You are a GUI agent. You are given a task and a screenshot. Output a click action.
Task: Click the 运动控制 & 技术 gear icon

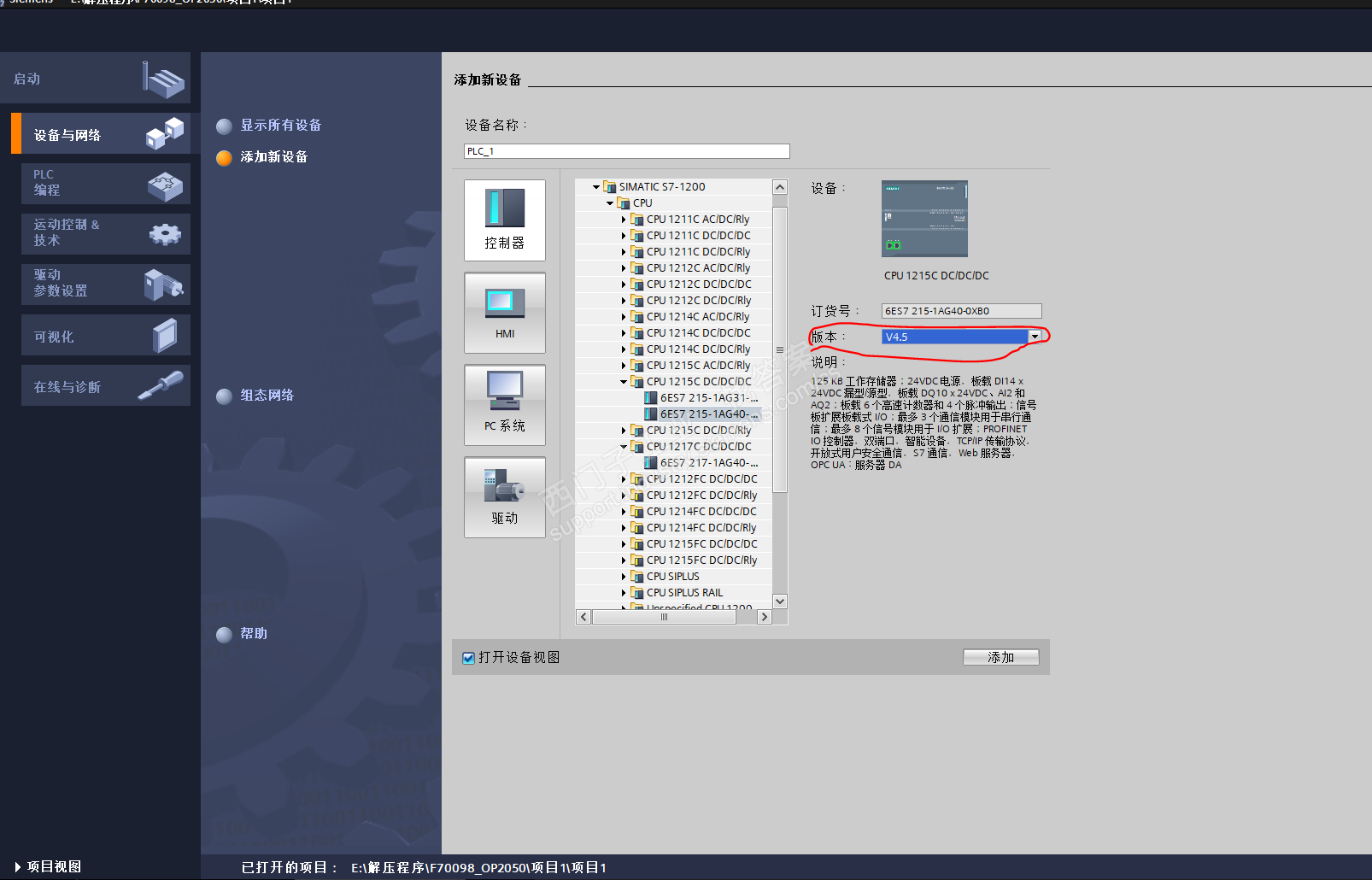tap(165, 234)
